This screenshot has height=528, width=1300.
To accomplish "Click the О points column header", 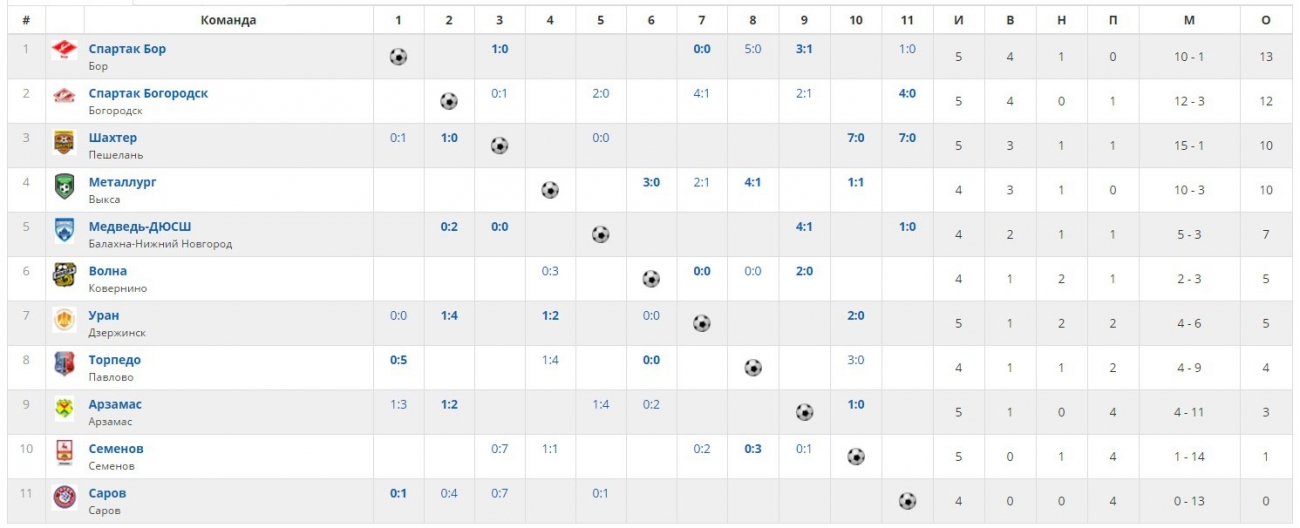I will click(1266, 20).
